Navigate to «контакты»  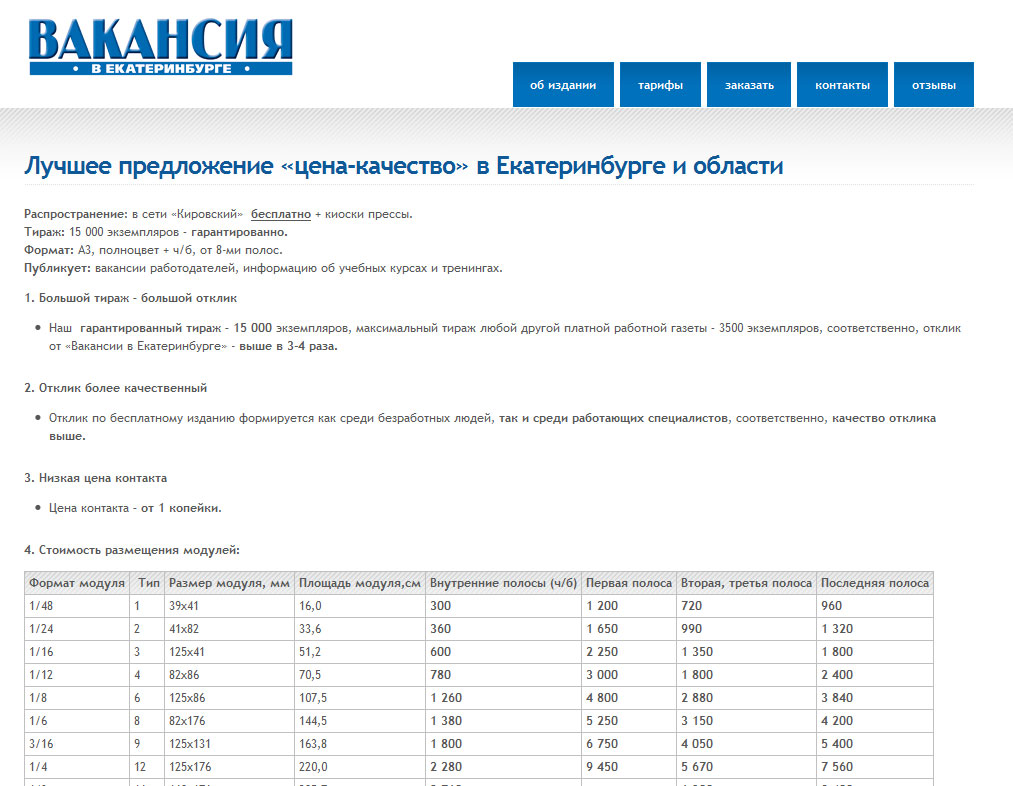coord(842,85)
